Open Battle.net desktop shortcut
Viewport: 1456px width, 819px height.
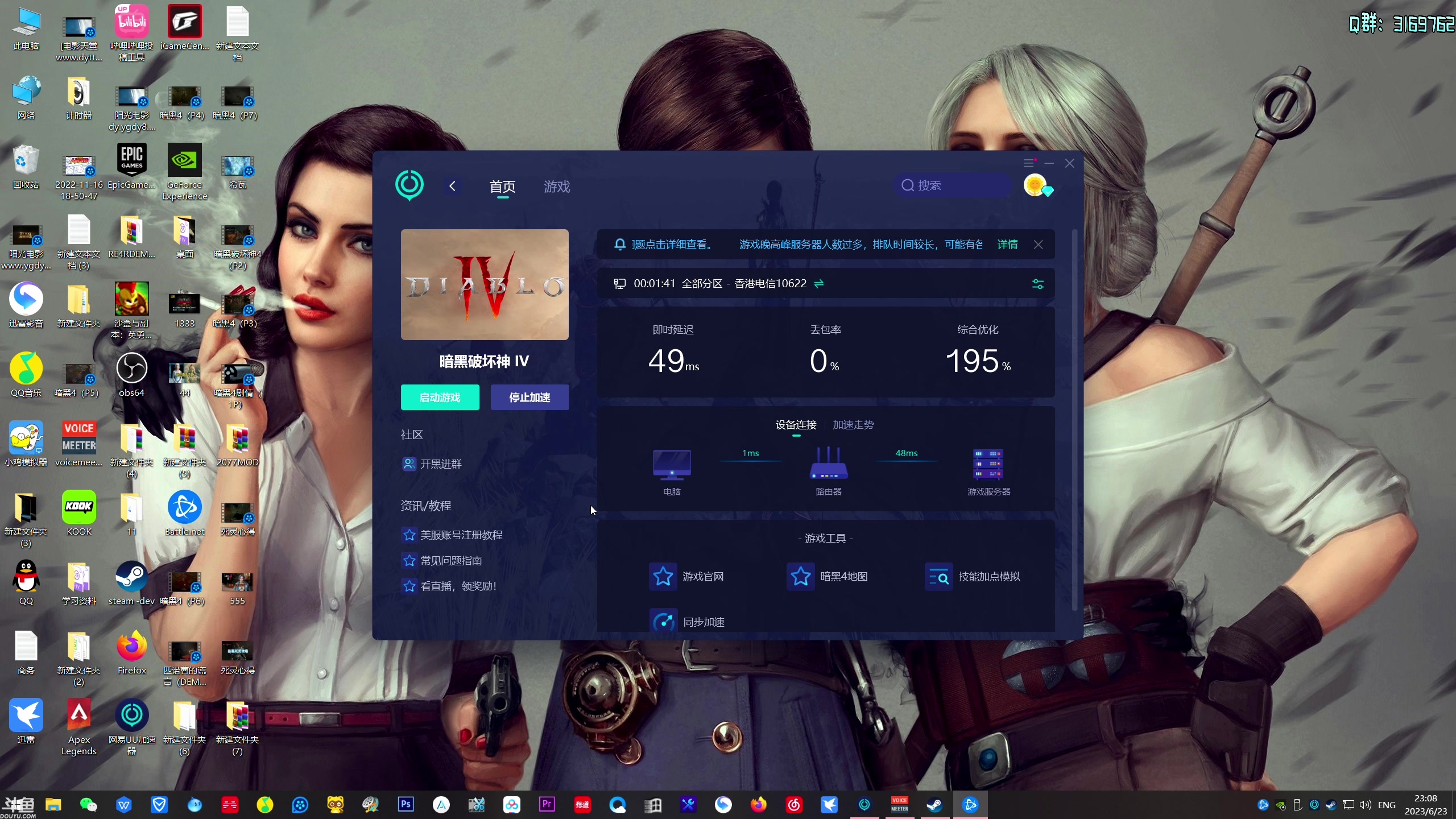coord(184,514)
